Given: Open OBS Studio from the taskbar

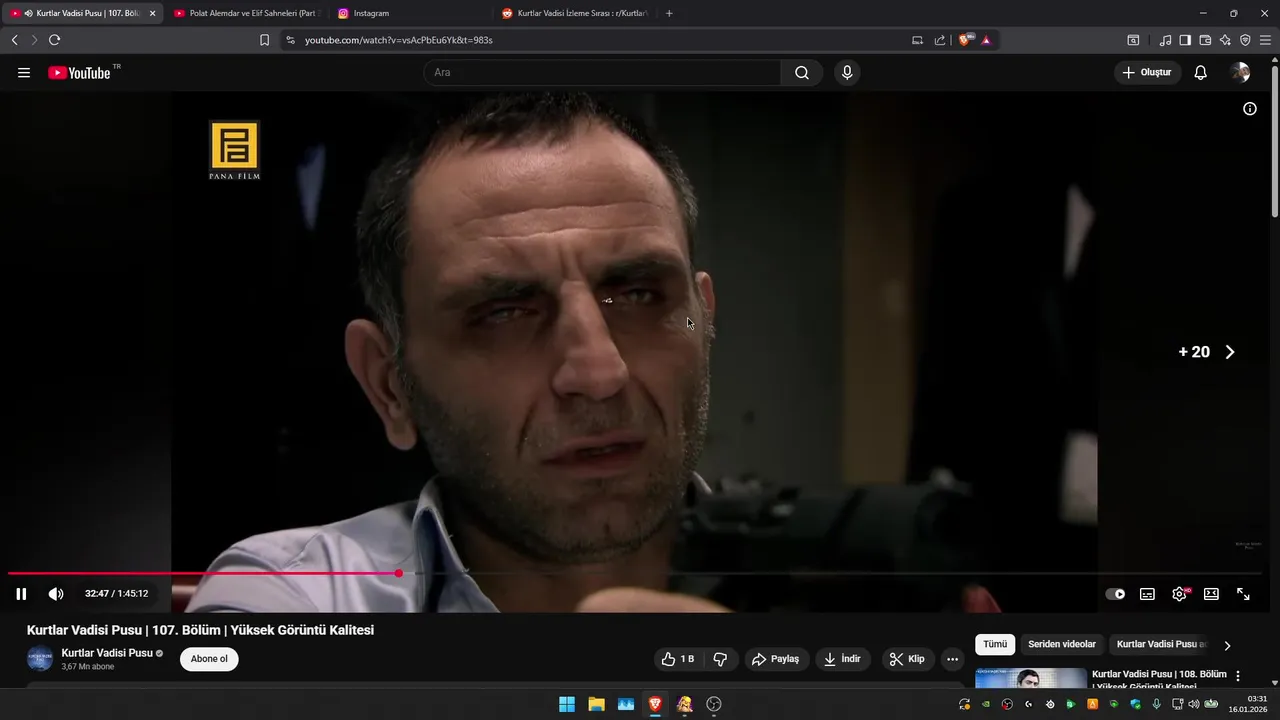Looking at the screenshot, I should 714,704.
